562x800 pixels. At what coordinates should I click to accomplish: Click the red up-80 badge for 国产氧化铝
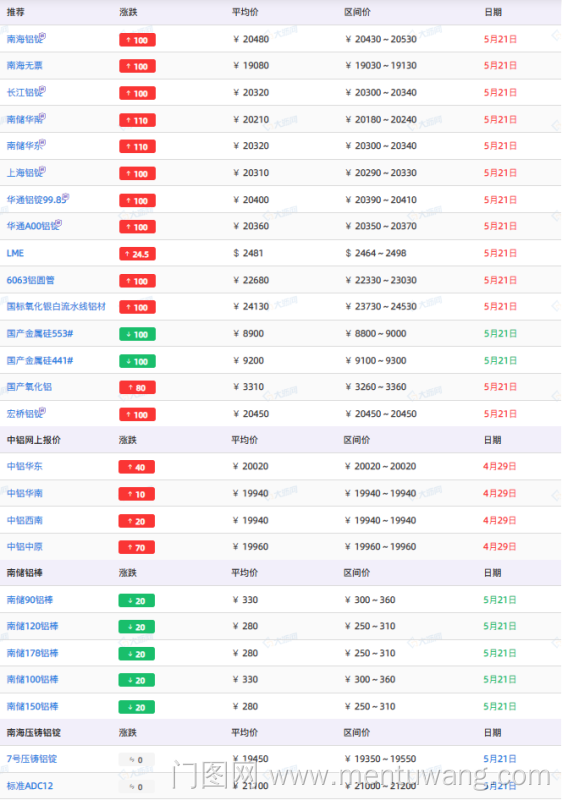point(137,388)
